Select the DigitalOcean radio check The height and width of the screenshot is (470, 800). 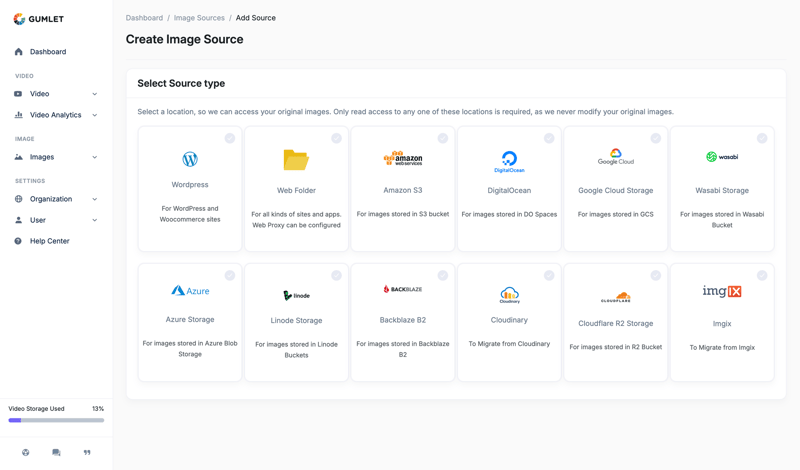pyautogui.click(x=549, y=138)
